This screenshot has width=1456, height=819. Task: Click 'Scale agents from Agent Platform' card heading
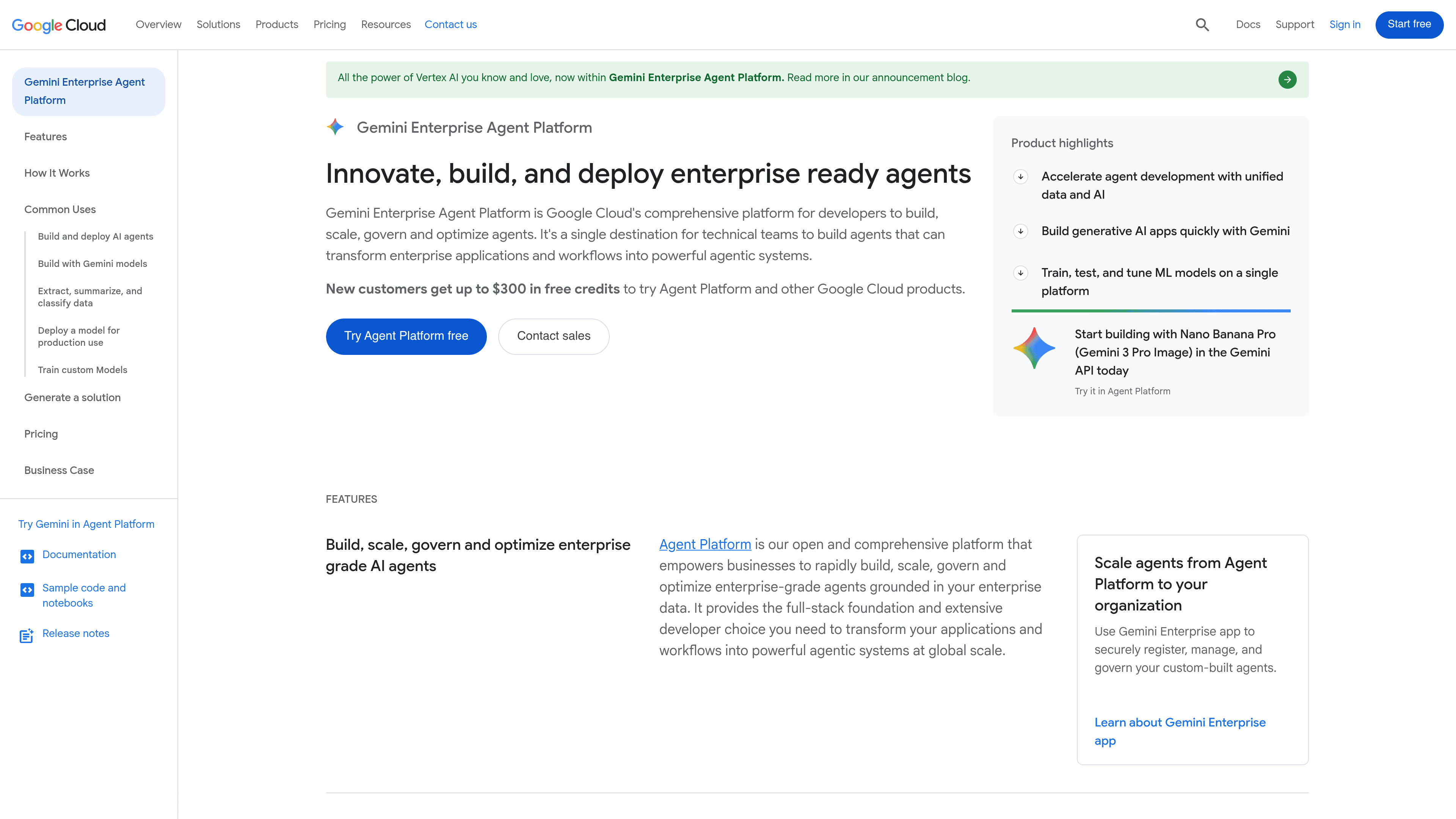point(1180,584)
